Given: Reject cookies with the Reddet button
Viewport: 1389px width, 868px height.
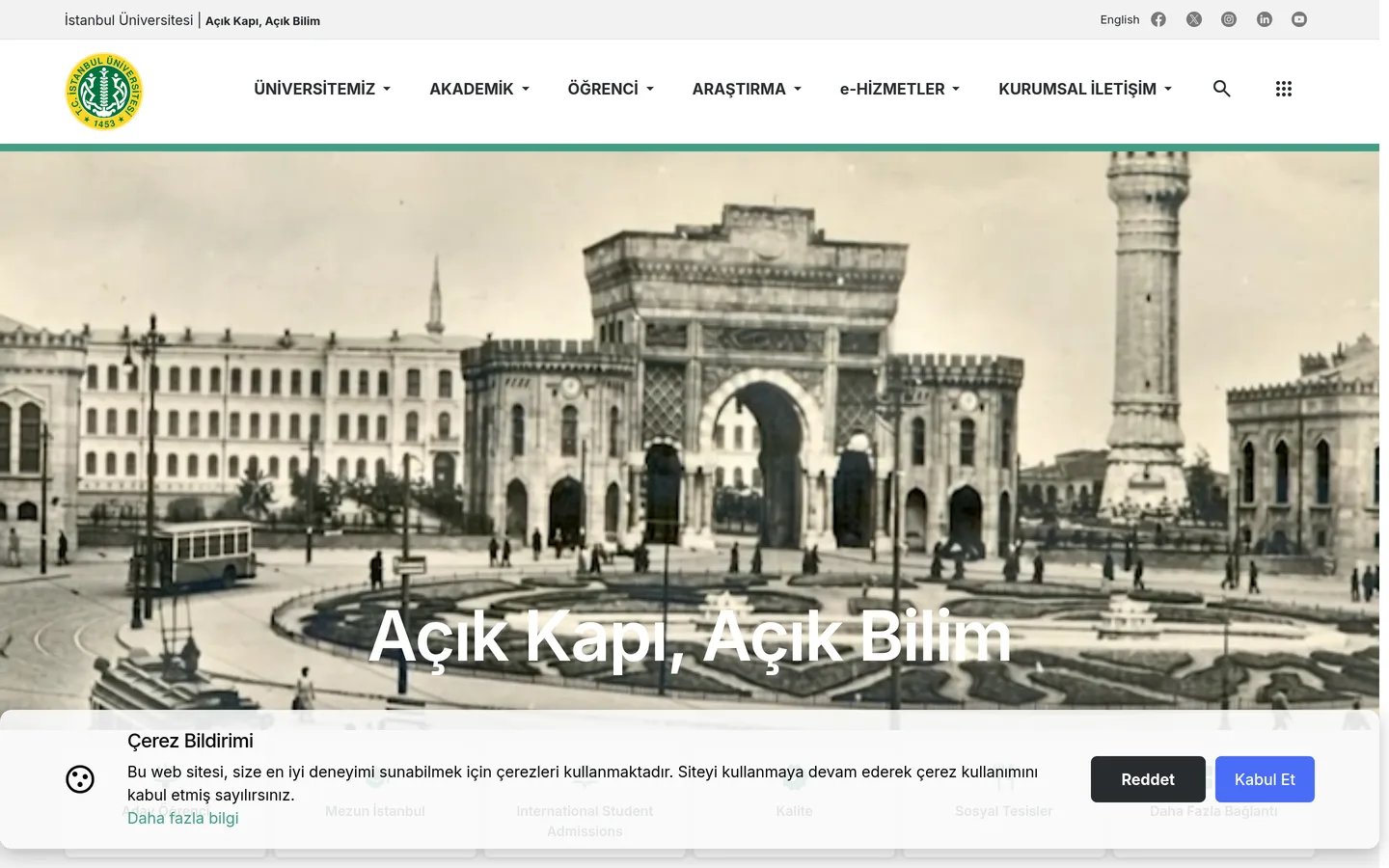Looking at the screenshot, I should 1148,779.
